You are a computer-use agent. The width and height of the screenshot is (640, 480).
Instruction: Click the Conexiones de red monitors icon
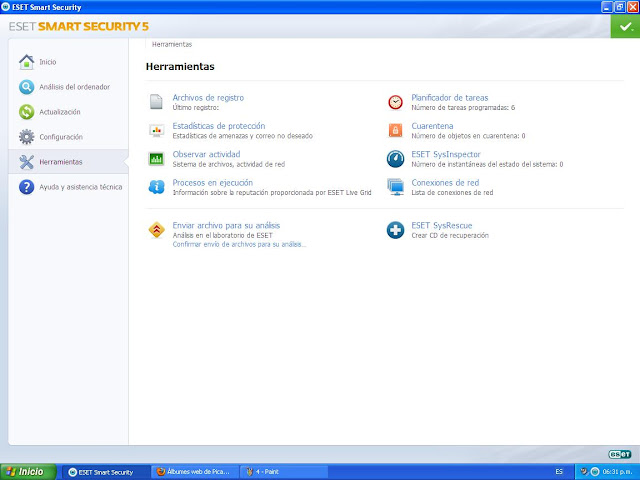click(395, 187)
